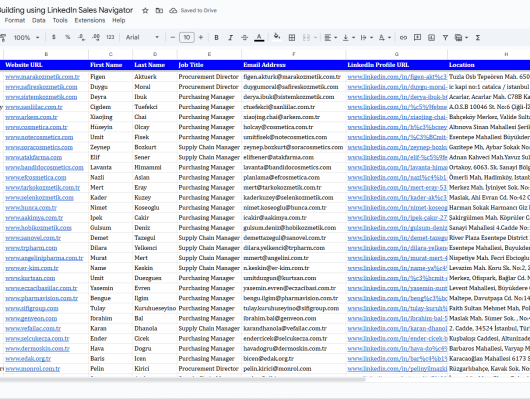
Task: Select Procurement Director cell in Duygu's row
Action: point(209,87)
